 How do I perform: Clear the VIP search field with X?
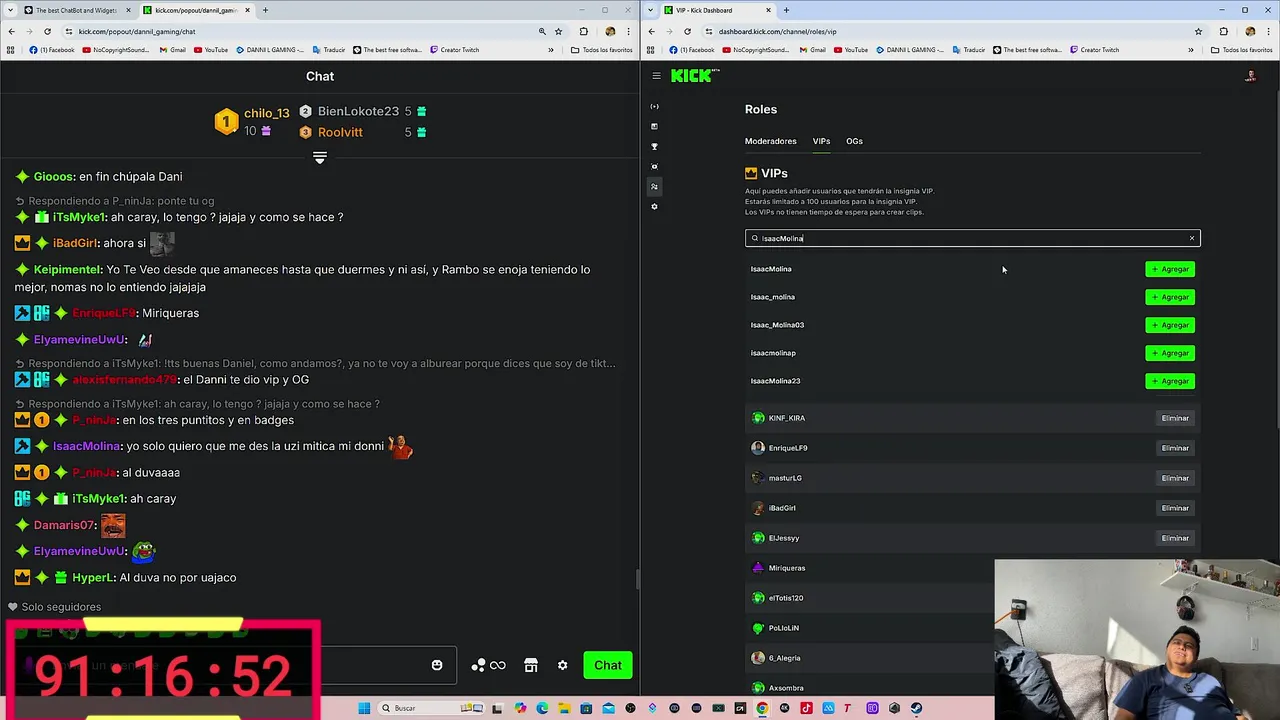click(x=1192, y=238)
